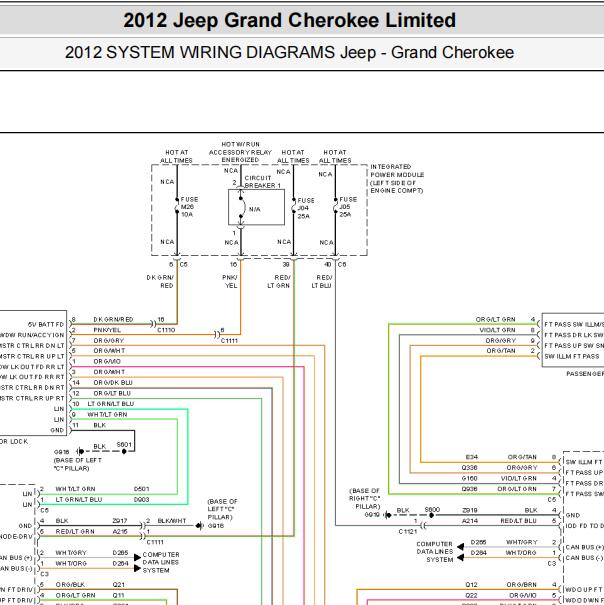Viewport: 604px width, 605px height.
Task: Click the "D503" circuit code
Action: [x=141, y=500]
